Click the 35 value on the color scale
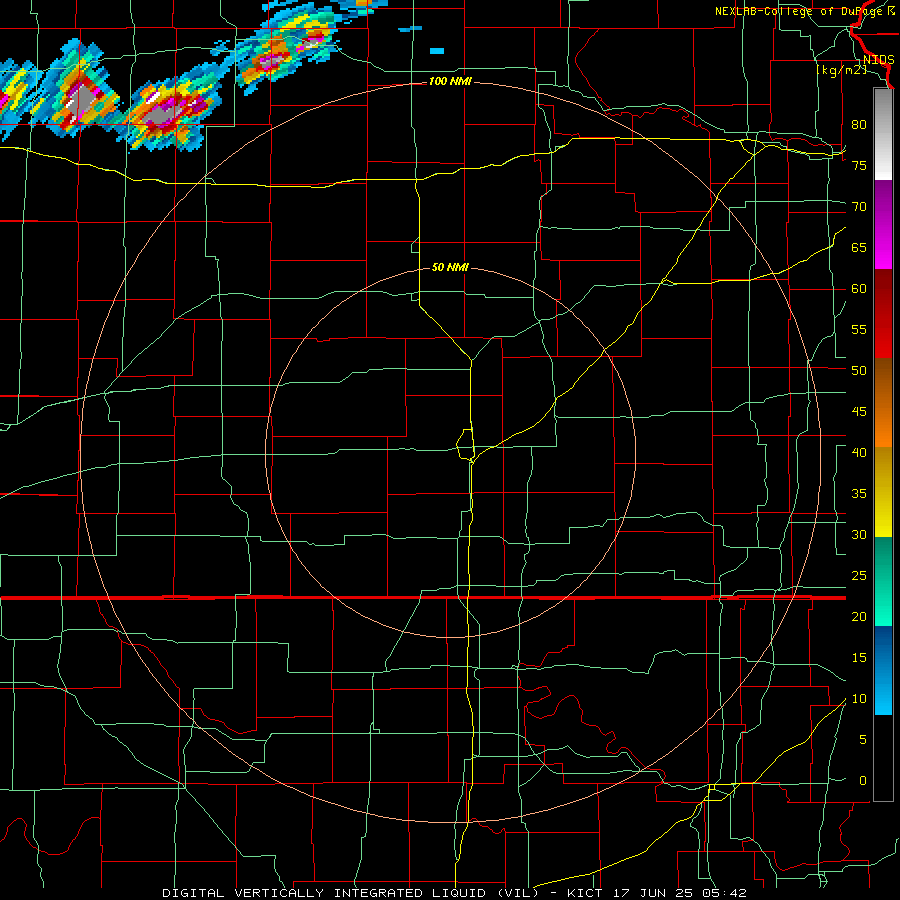Image resolution: width=900 pixels, height=900 pixels. click(x=859, y=494)
